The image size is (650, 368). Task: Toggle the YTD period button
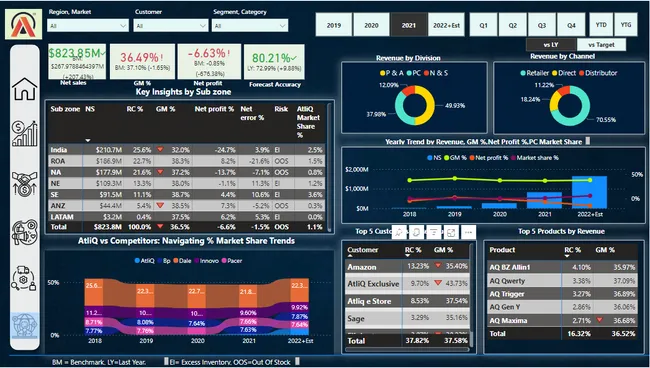coord(601,25)
